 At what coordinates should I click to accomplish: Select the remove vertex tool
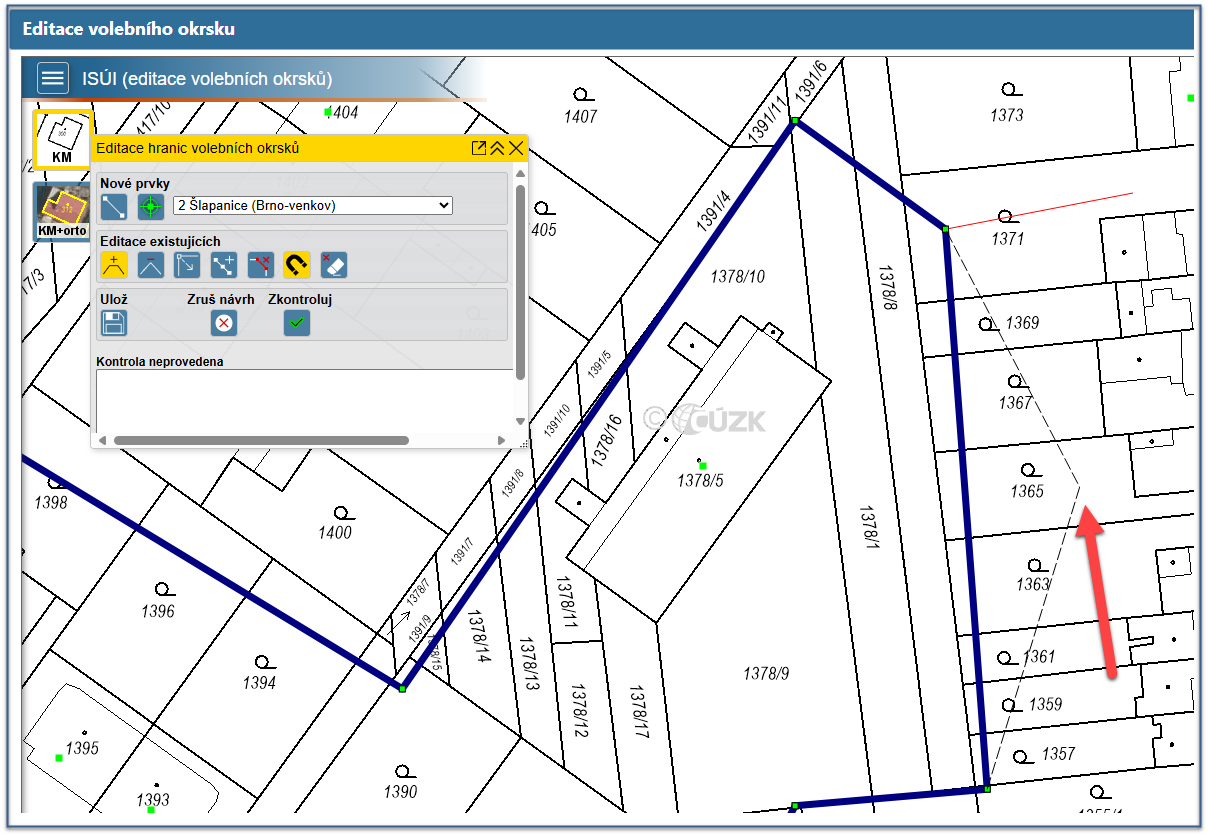(150, 265)
